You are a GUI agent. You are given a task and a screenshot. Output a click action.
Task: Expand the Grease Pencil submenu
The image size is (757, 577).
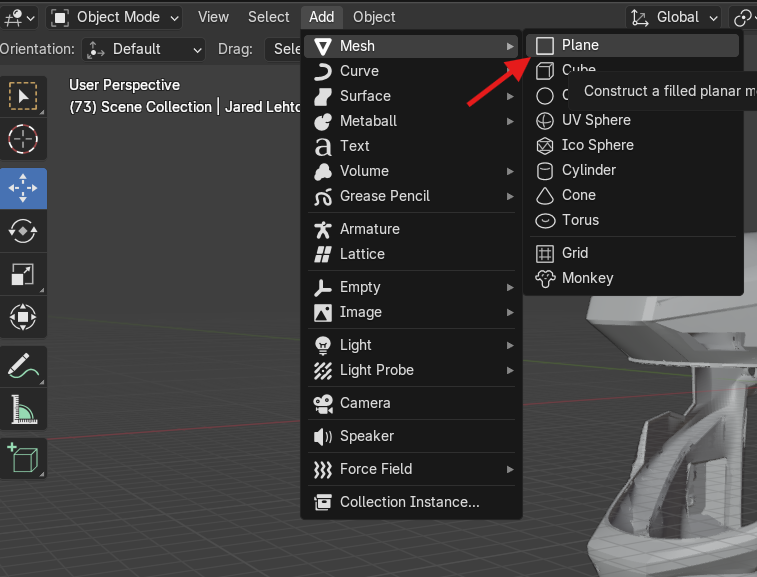[411, 197]
